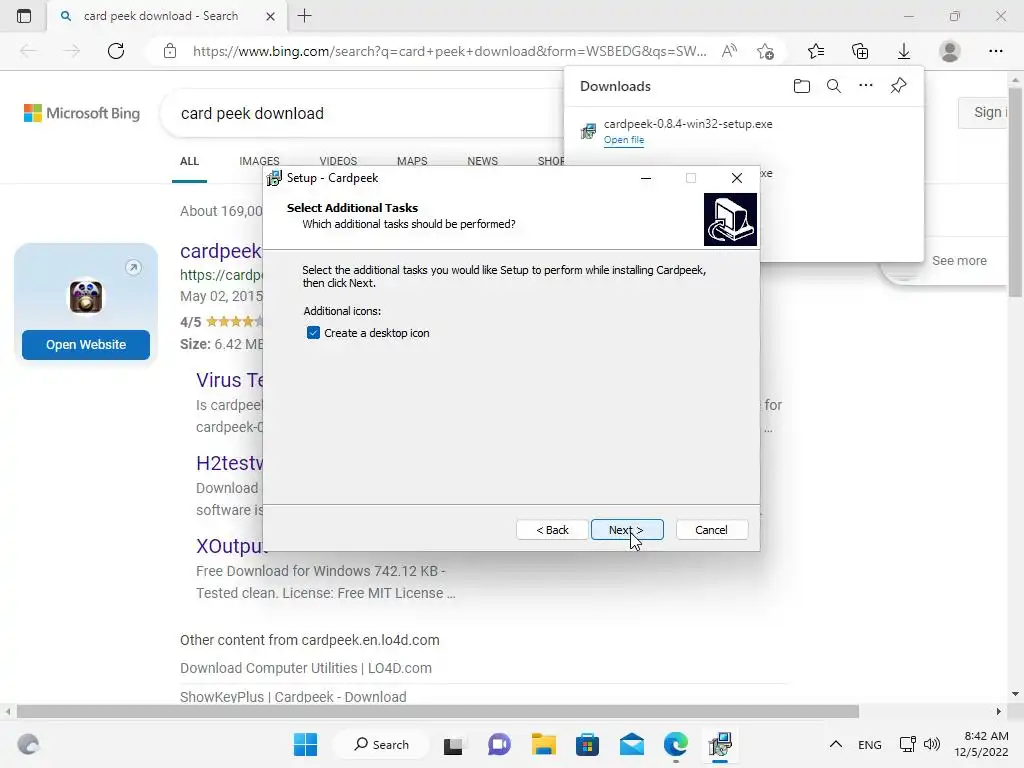The height and width of the screenshot is (768, 1024).
Task: Open Microsoft Store from taskbar
Action: tap(587, 744)
